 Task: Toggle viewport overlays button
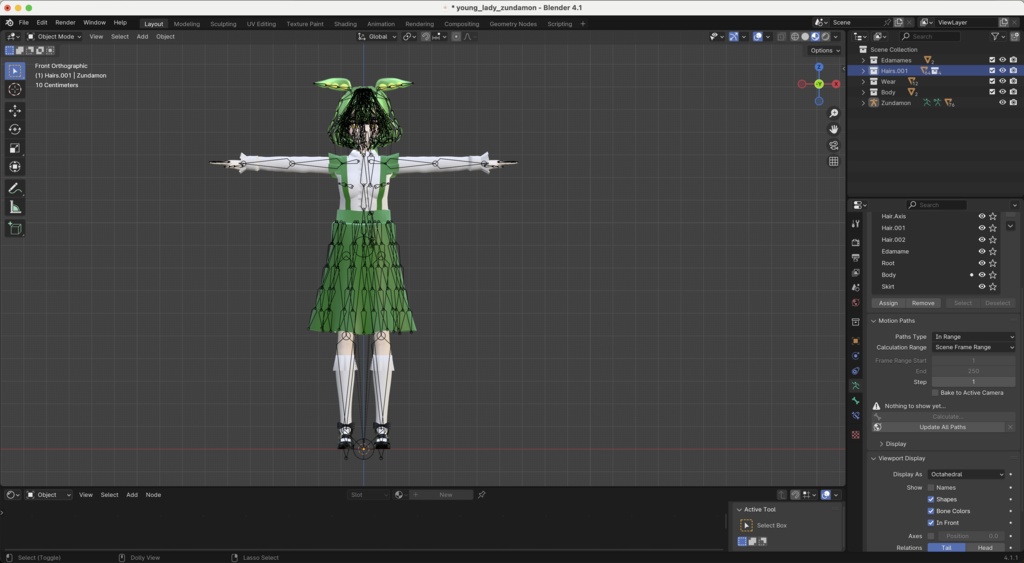758,37
